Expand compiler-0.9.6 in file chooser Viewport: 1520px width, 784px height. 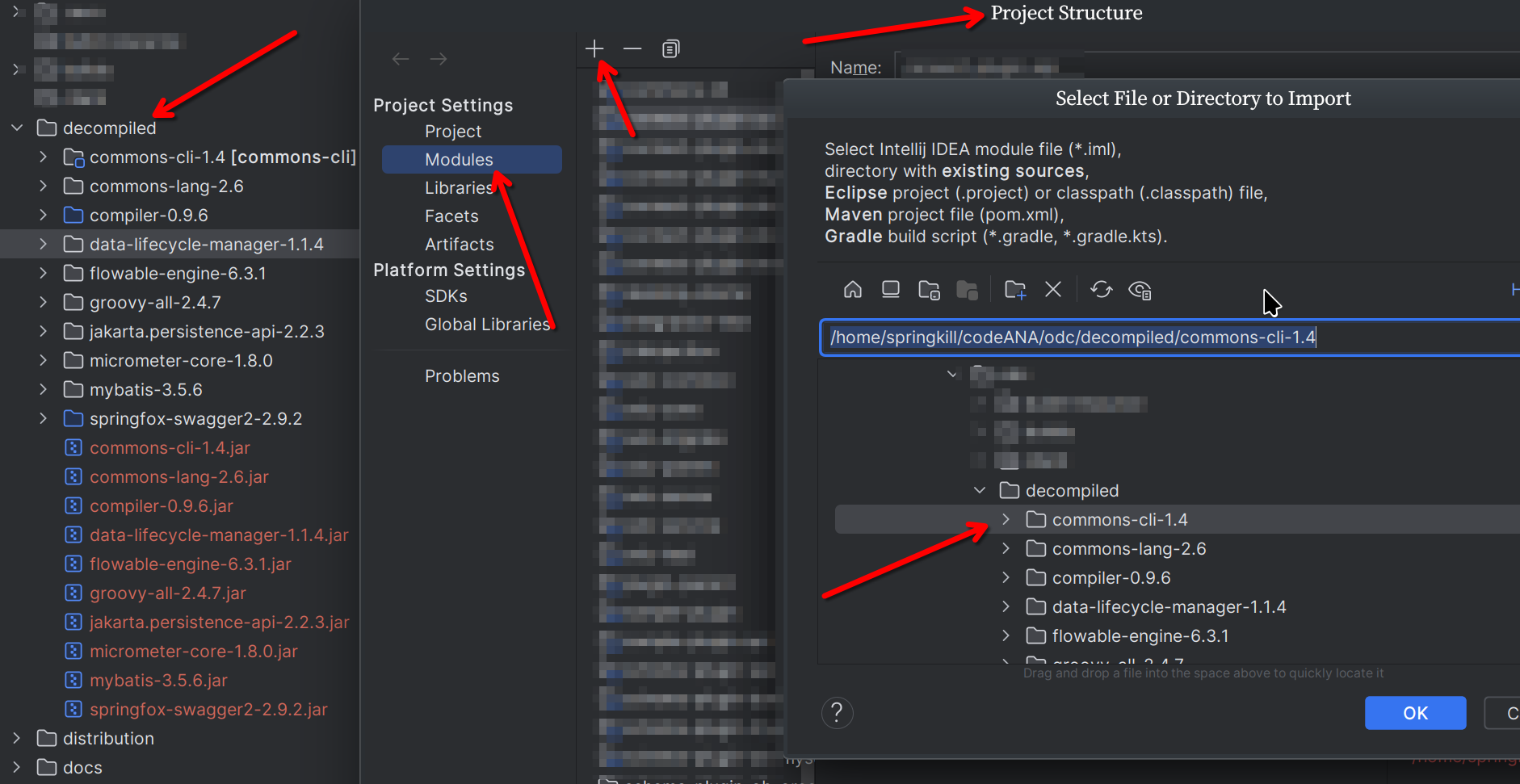point(1006,577)
